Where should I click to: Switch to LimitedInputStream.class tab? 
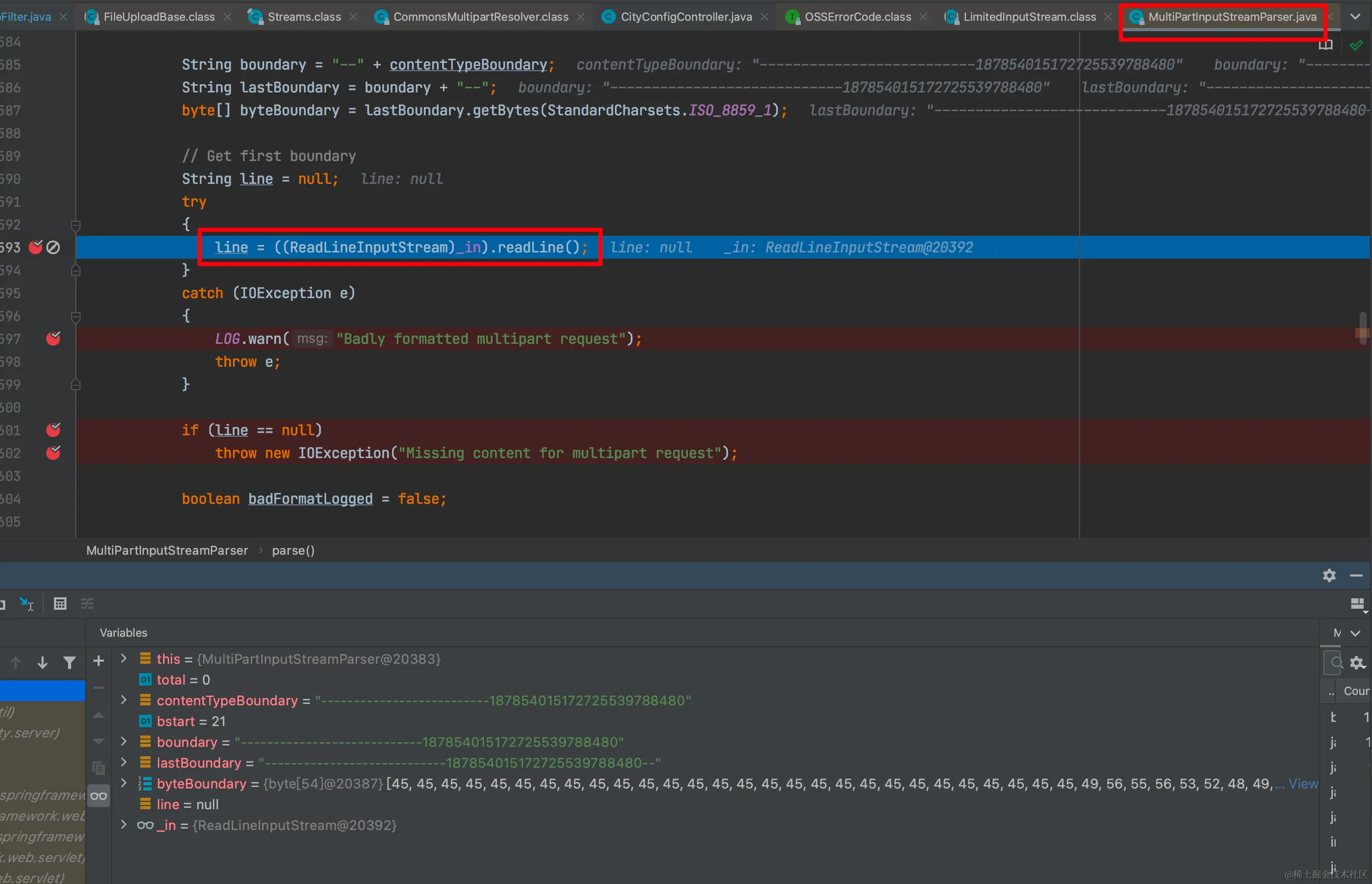(1029, 17)
